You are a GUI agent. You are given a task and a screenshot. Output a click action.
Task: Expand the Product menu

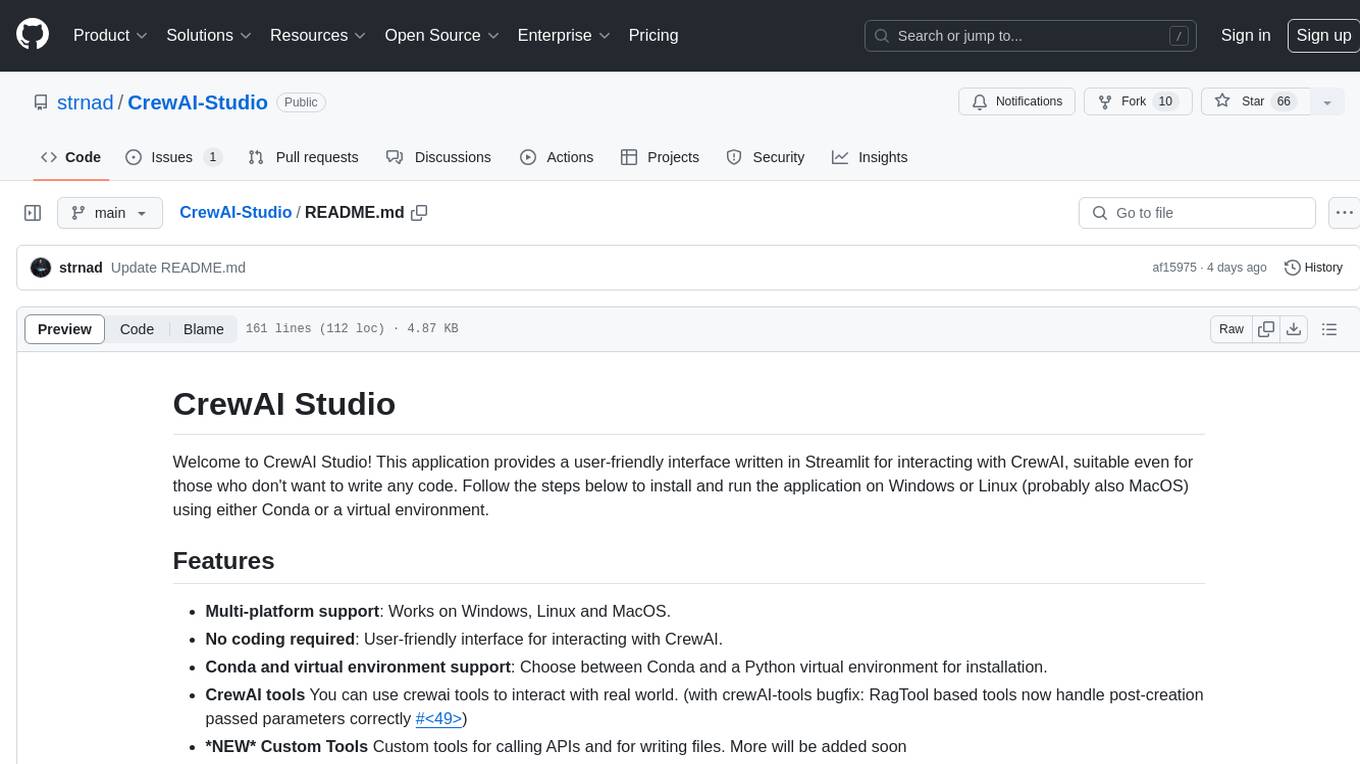tap(110, 35)
